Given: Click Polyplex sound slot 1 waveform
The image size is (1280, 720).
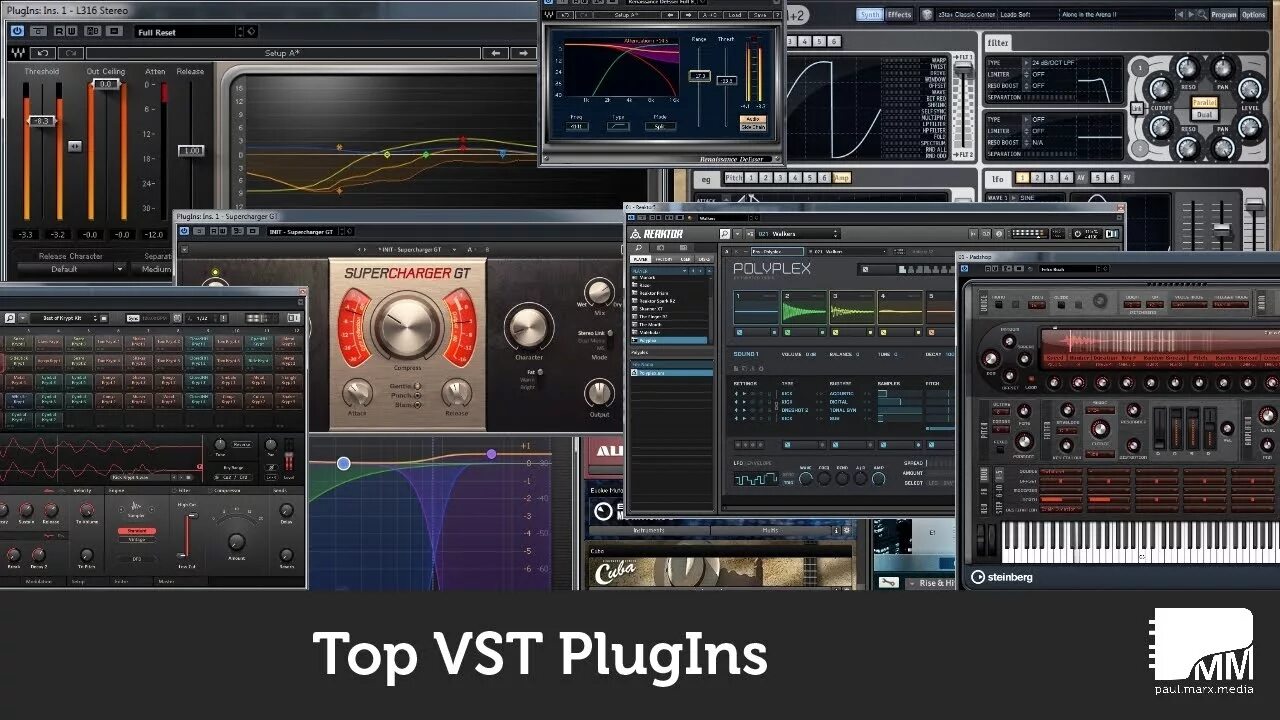Looking at the screenshot, I should 756,307.
